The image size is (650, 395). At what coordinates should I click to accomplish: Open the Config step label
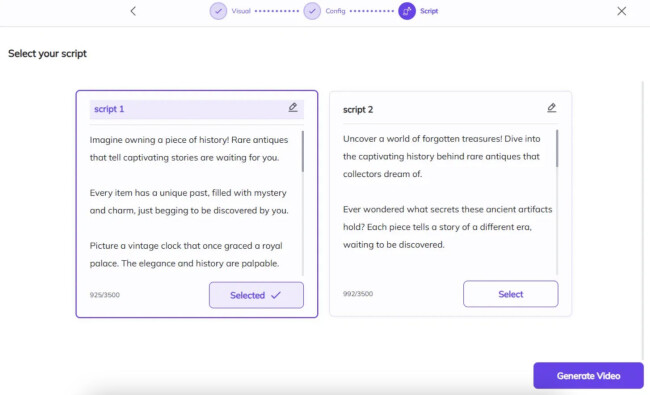tap(335, 11)
